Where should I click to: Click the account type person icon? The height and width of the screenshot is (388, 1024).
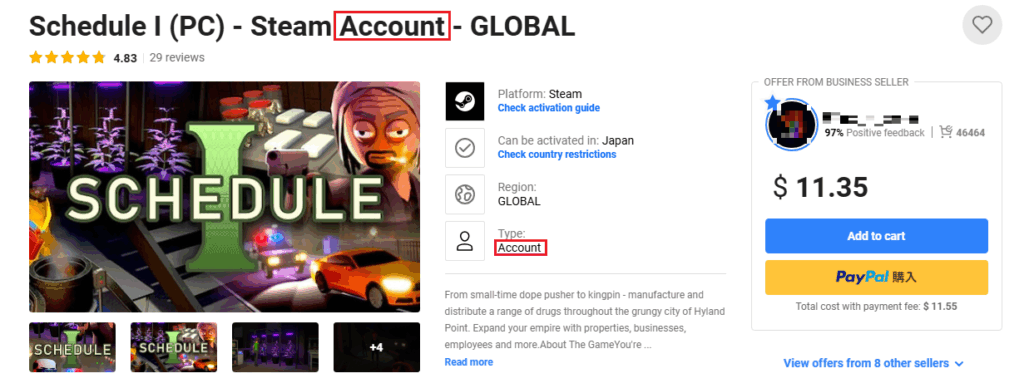click(x=465, y=241)
